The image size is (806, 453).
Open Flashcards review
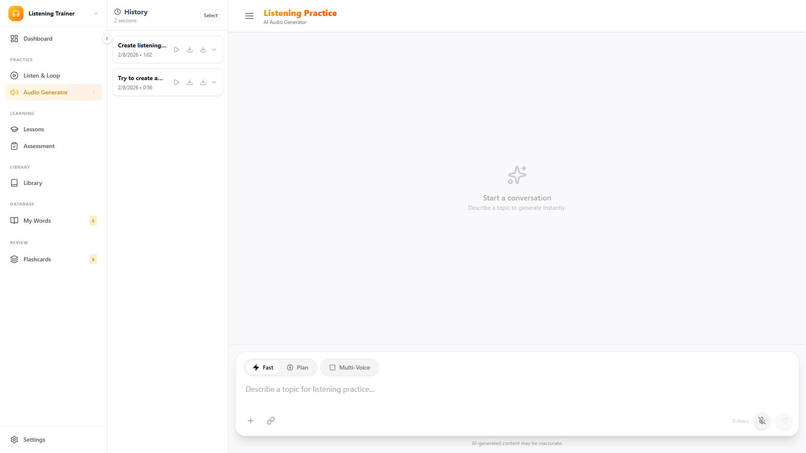pos(53,259)
